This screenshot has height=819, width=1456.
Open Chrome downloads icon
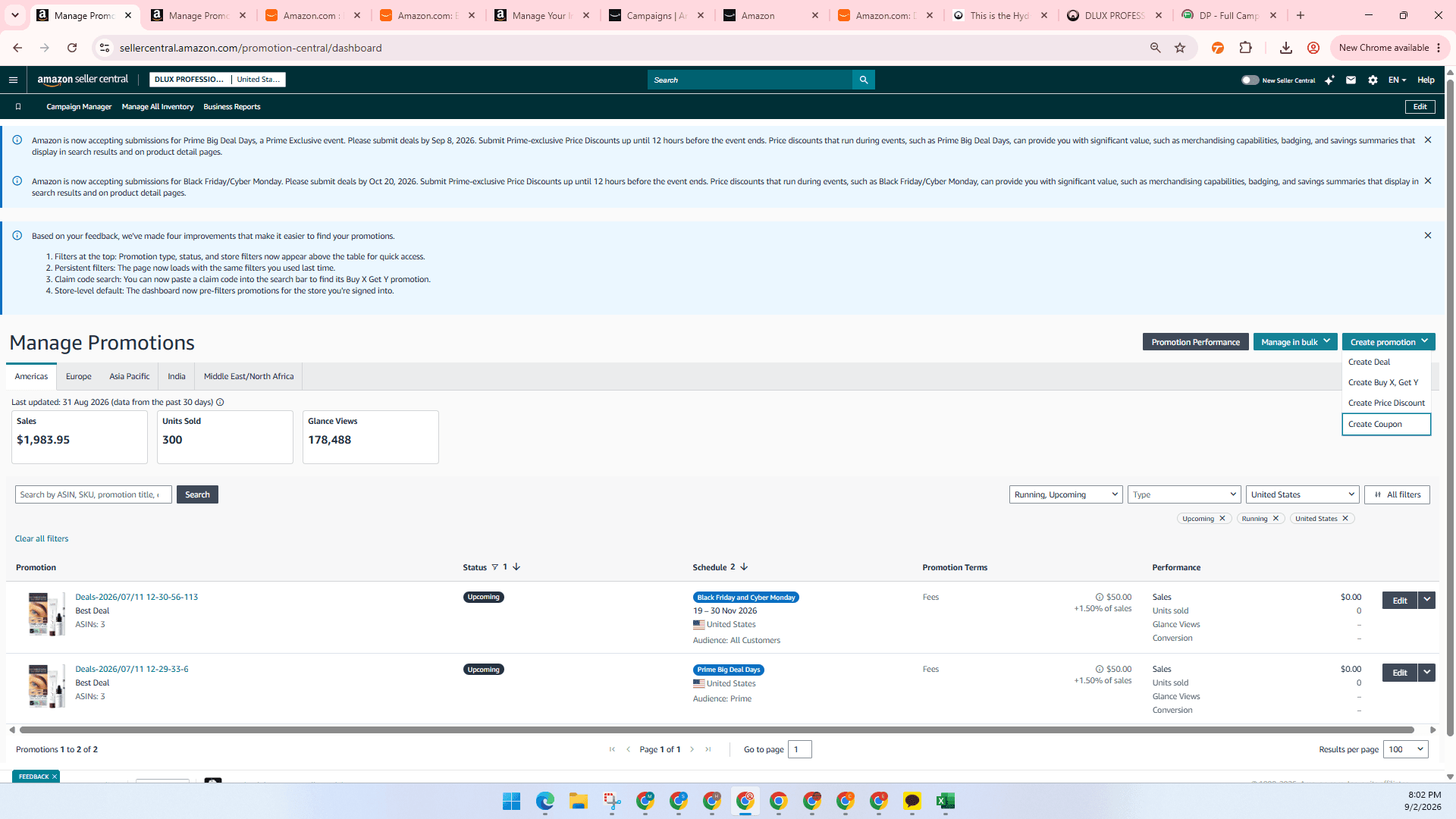click(1286, 48)
